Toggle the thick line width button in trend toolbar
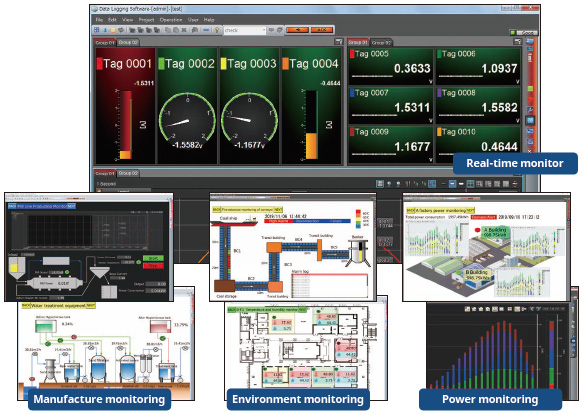Screen dimensions: 583x415 click(461, 184)
